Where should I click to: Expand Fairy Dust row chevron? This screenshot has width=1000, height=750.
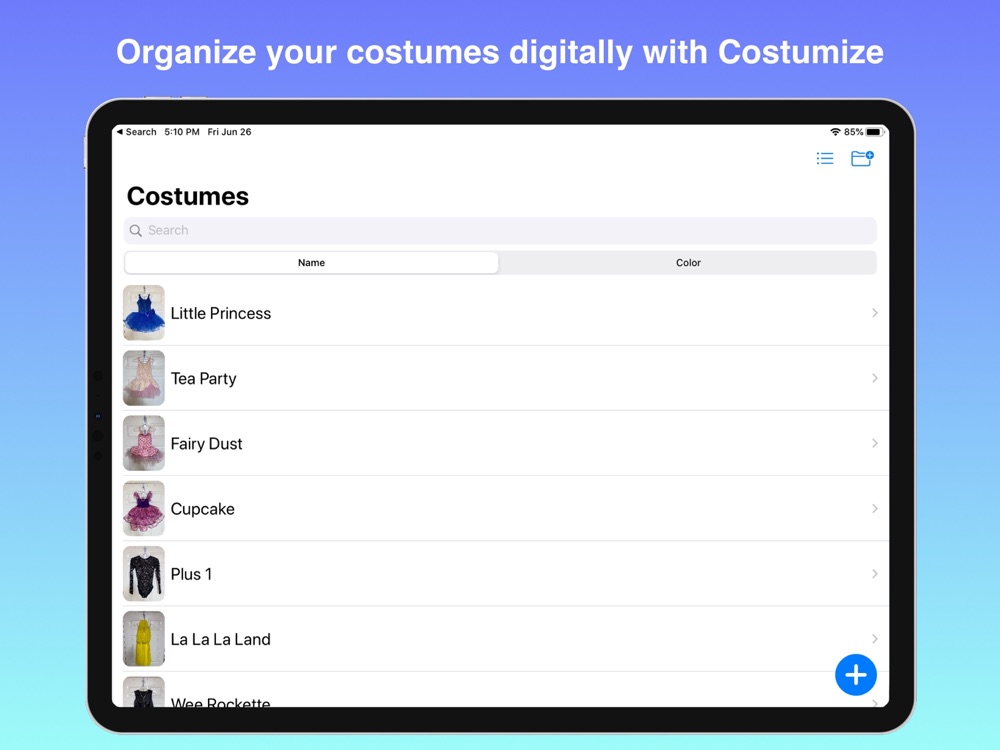(874, 443)
